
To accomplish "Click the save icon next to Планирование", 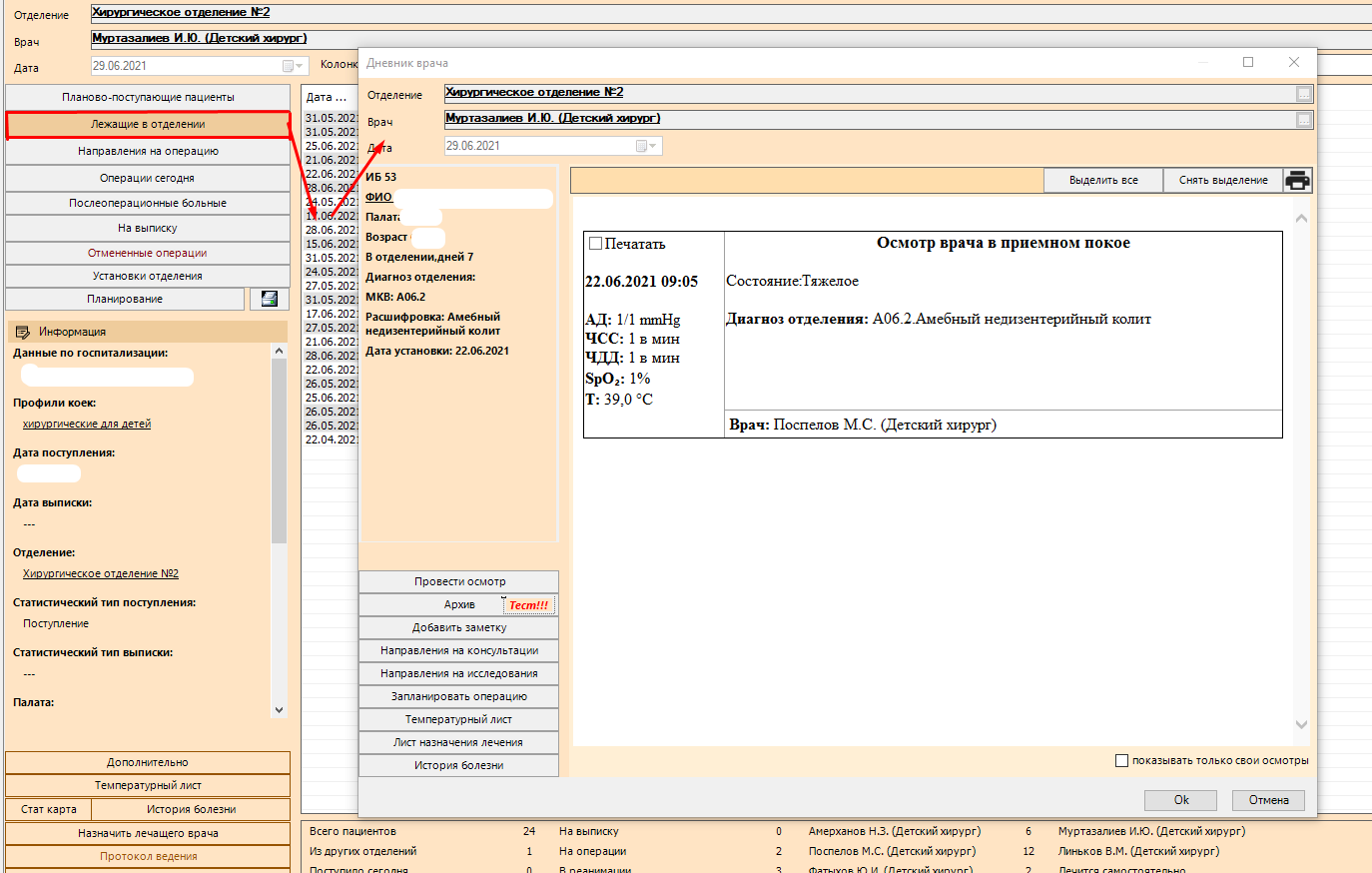I will tap(270, 299).
